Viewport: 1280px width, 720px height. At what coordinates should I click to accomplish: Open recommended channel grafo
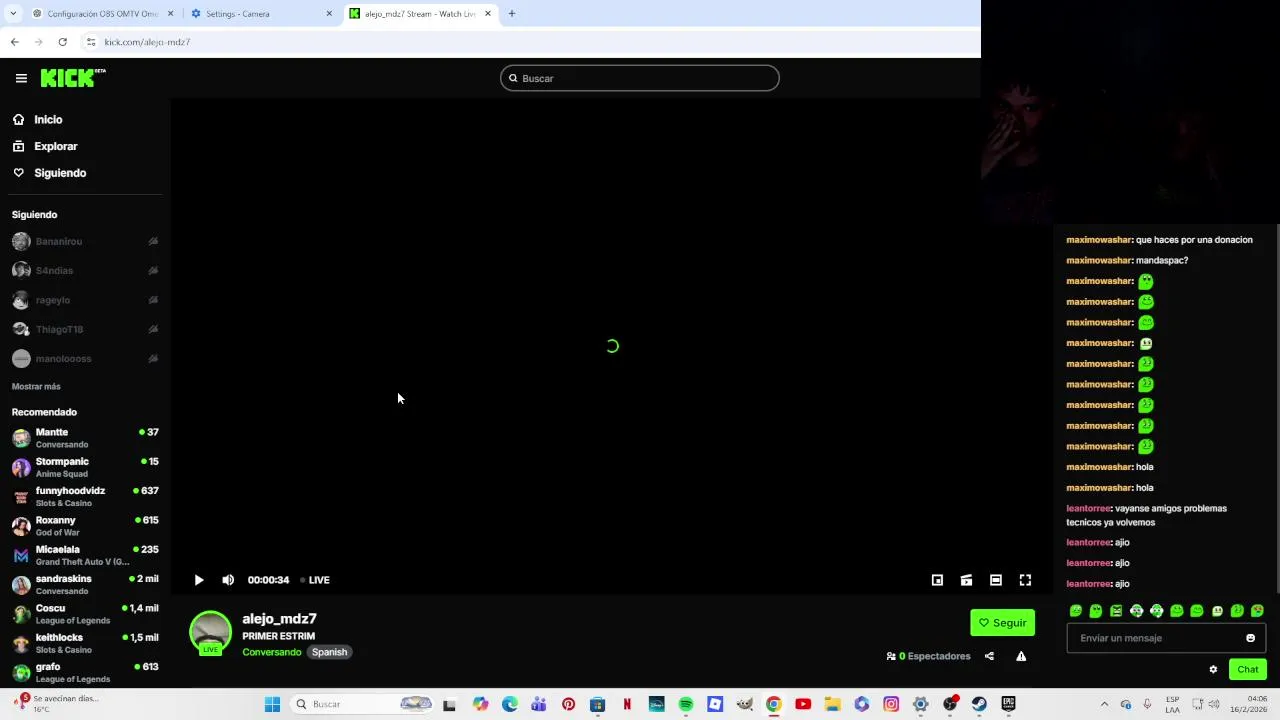(x=85, y=672)
